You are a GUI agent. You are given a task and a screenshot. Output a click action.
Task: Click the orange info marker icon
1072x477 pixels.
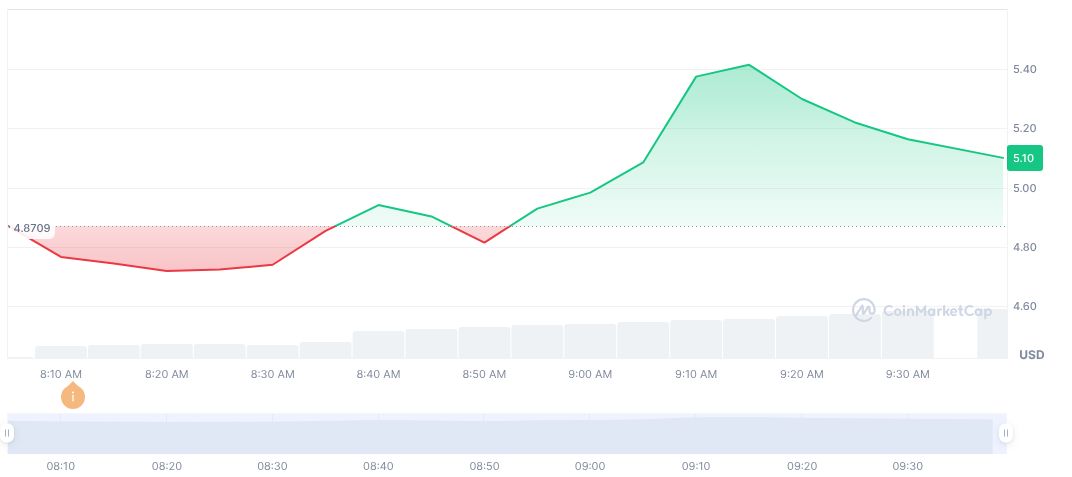pyautogui.click(x=72, y=397)
